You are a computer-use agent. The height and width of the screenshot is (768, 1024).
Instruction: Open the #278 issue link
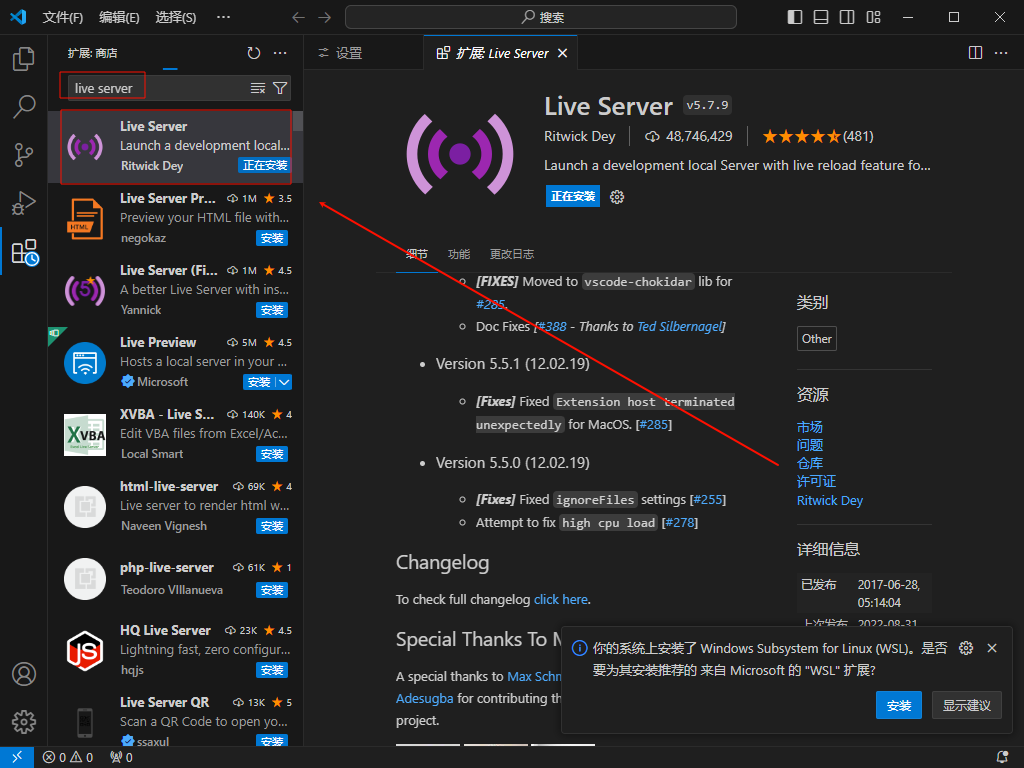680,522
